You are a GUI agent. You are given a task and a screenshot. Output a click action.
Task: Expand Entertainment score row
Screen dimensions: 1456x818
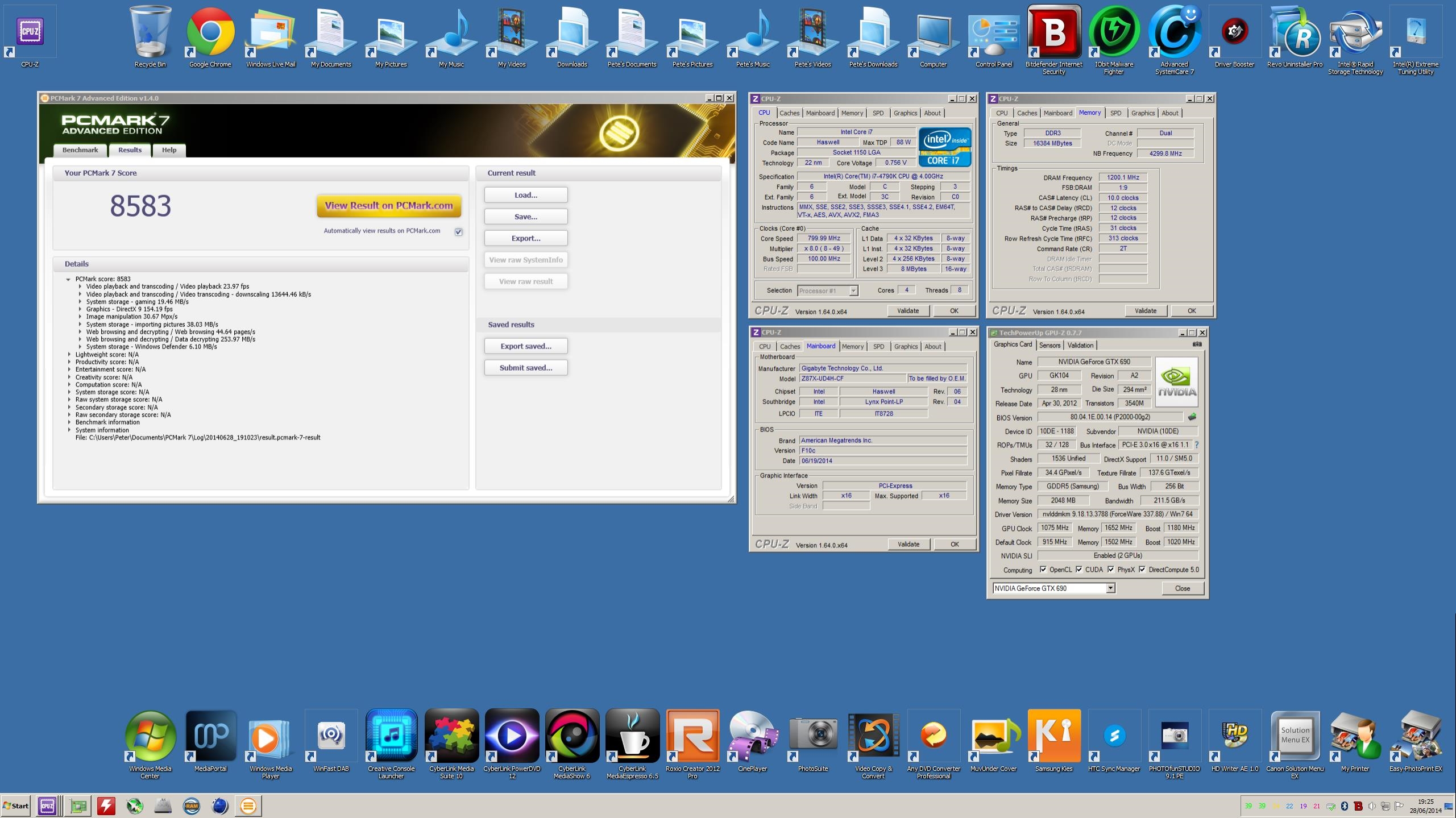point(69,369)
